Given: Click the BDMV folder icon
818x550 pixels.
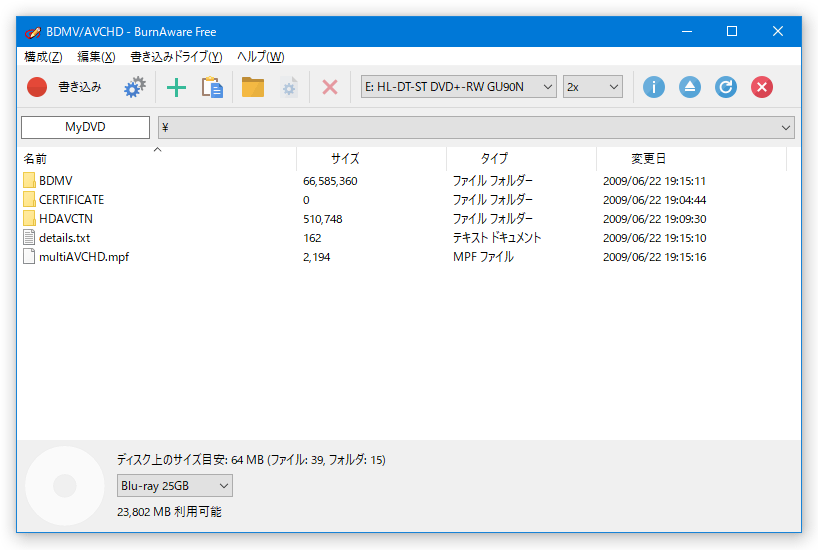Looking at the screenshot, I should 29,181.
